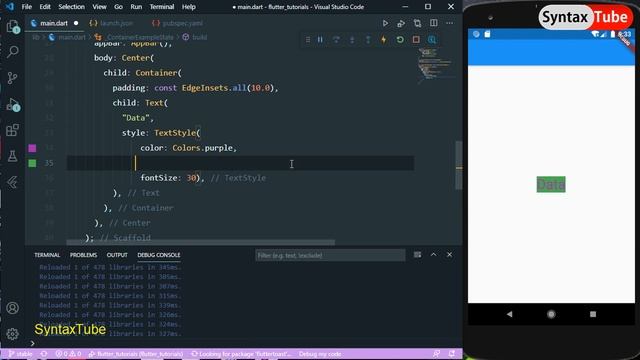The height and width of the screenshot is (360, 640).
Task: Open the Search view in activity bar
Action: (x=13, y=52)
